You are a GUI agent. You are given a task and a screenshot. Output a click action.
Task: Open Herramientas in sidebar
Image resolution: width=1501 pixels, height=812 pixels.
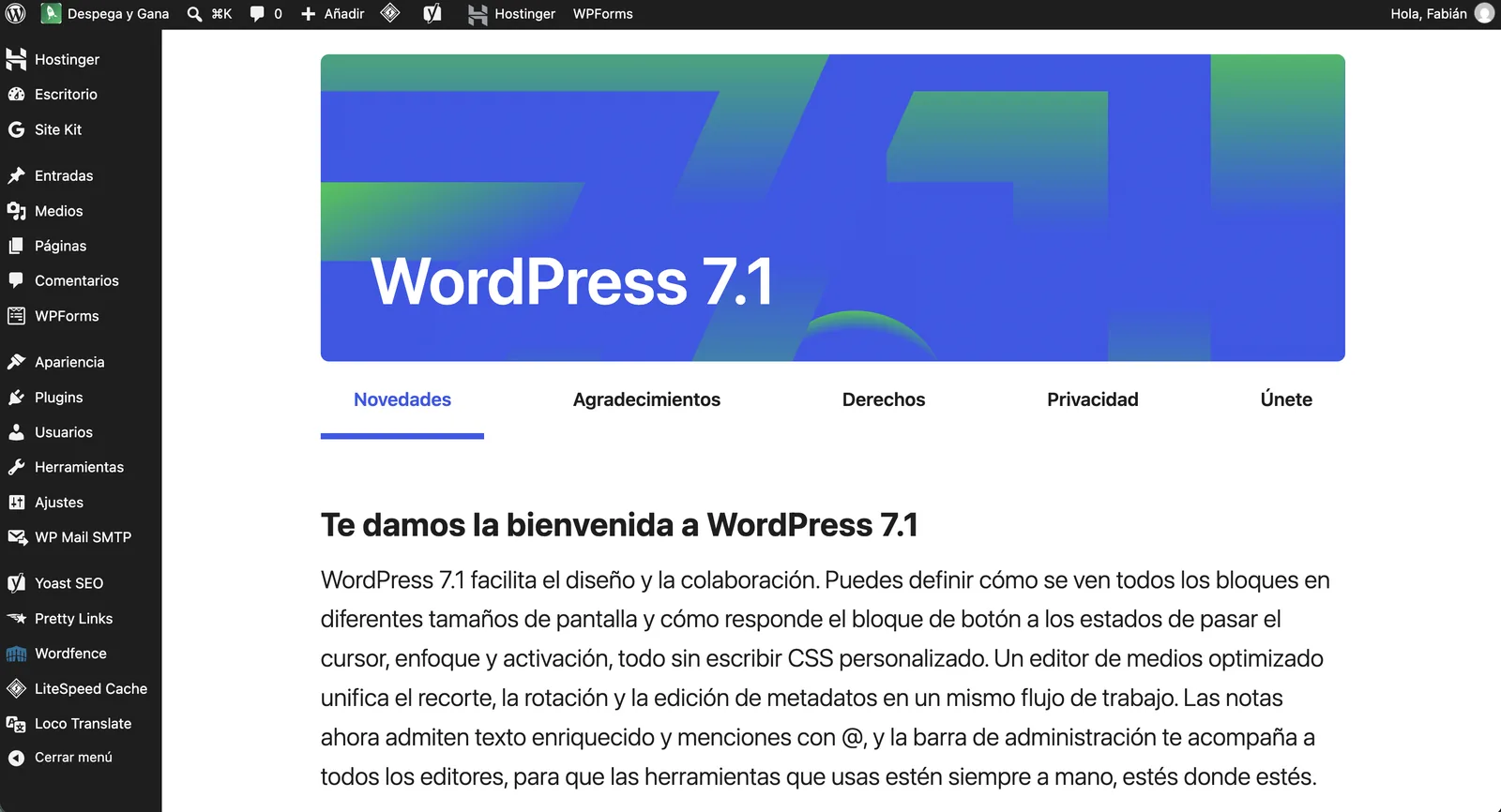click(81, 467)
